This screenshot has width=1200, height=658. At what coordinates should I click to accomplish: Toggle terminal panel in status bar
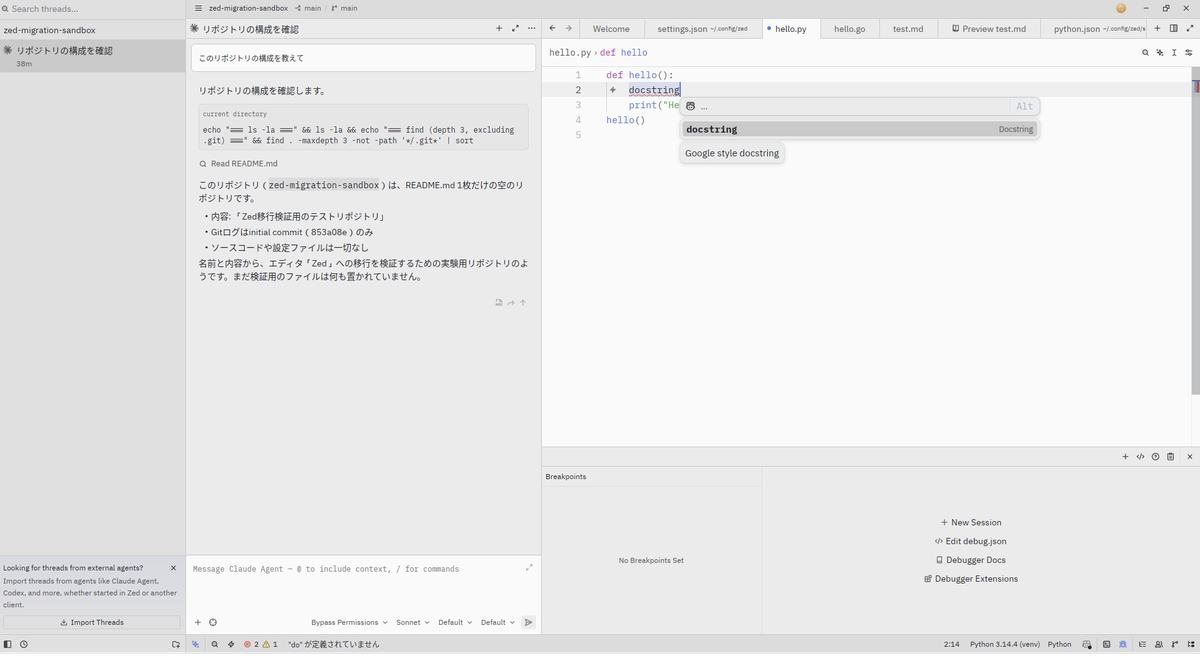(1106, 645)
